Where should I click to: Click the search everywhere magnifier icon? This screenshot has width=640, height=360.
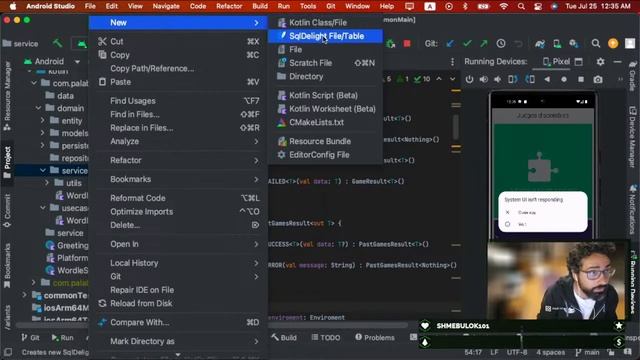[596, 43]
